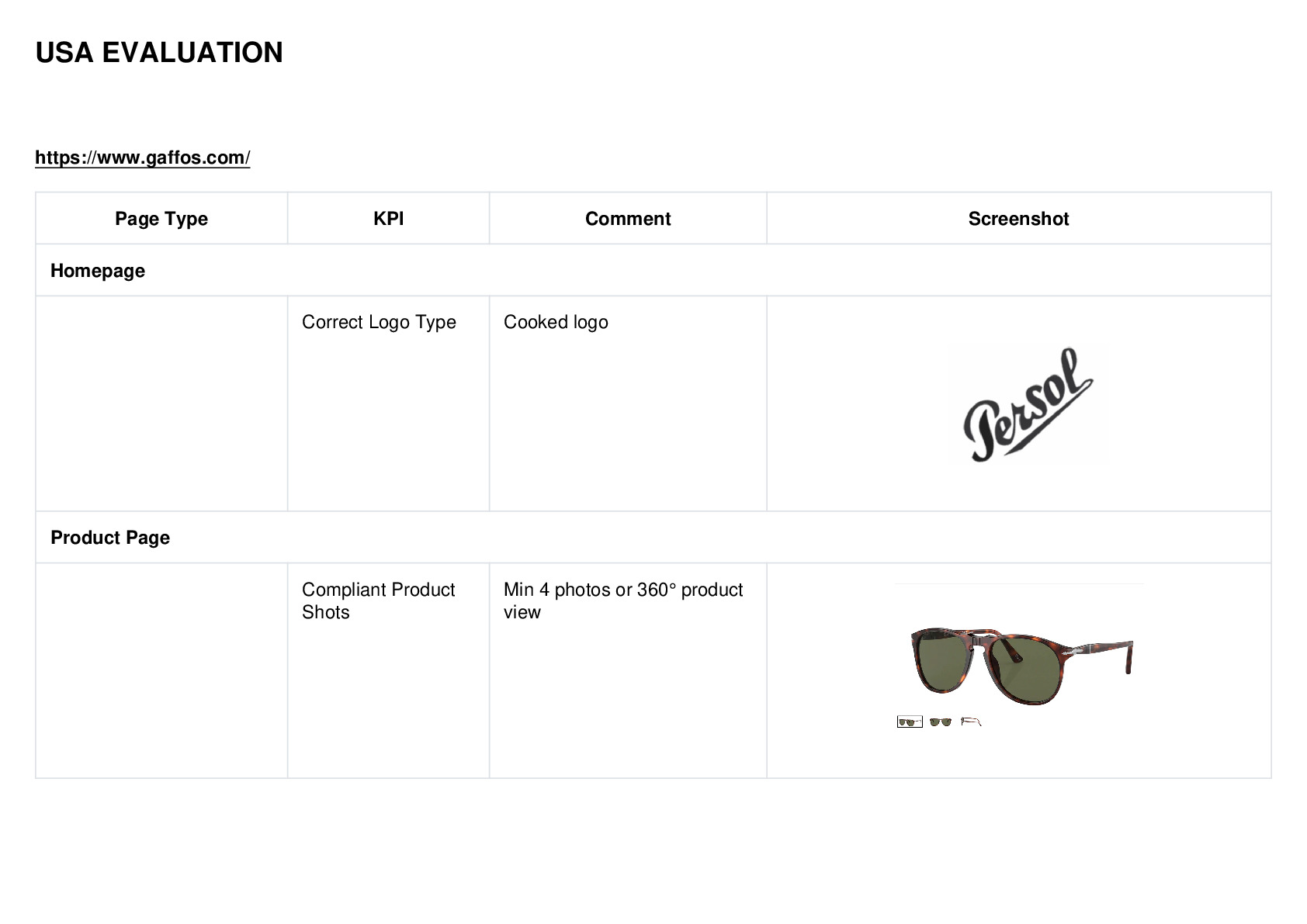Select the Homepage section row

[653, 271]
